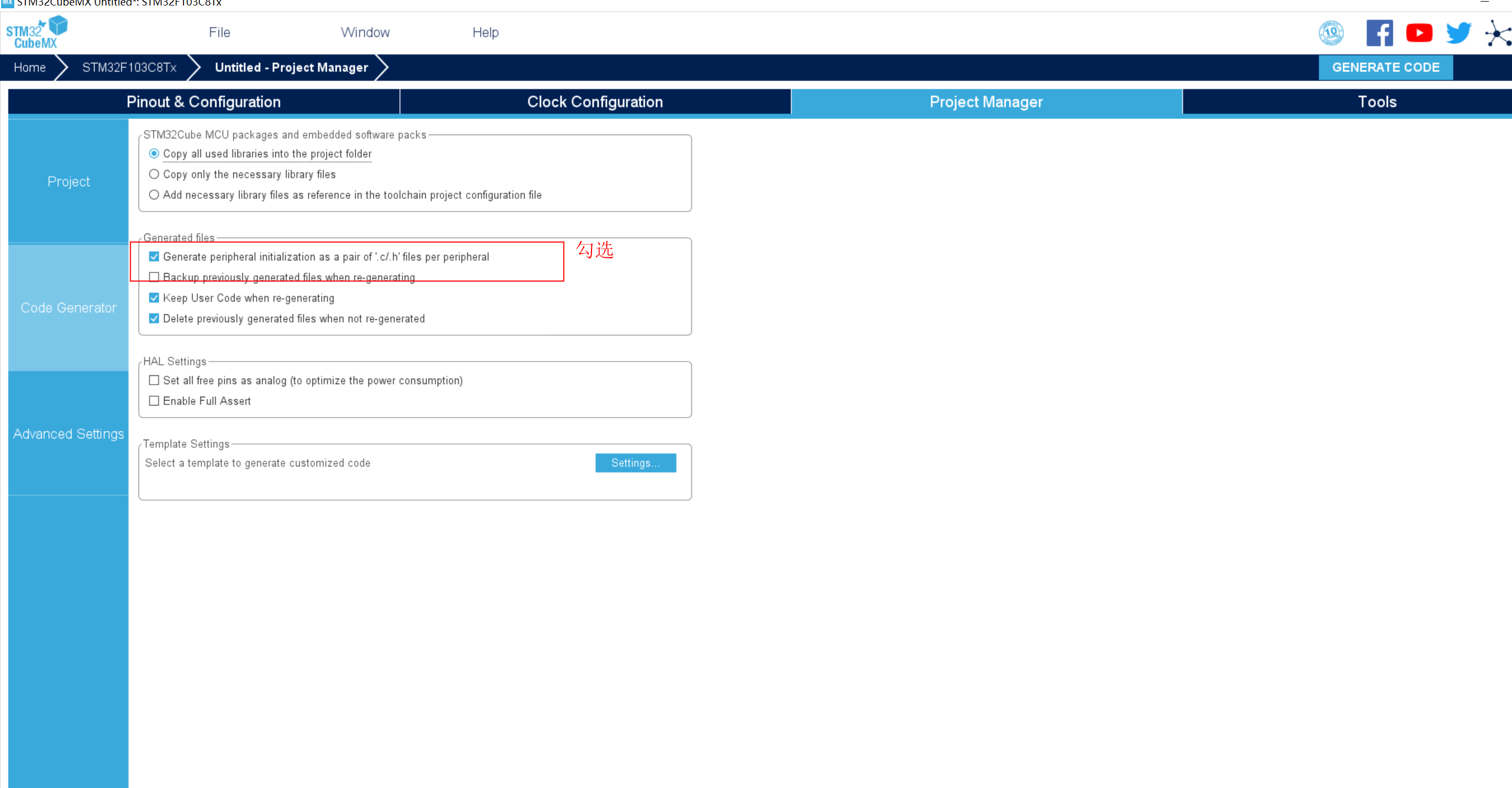Open the YouTube icon link
Image resolution: width=1512 pixels, height=788 pixels.
tap(1419, 33)
